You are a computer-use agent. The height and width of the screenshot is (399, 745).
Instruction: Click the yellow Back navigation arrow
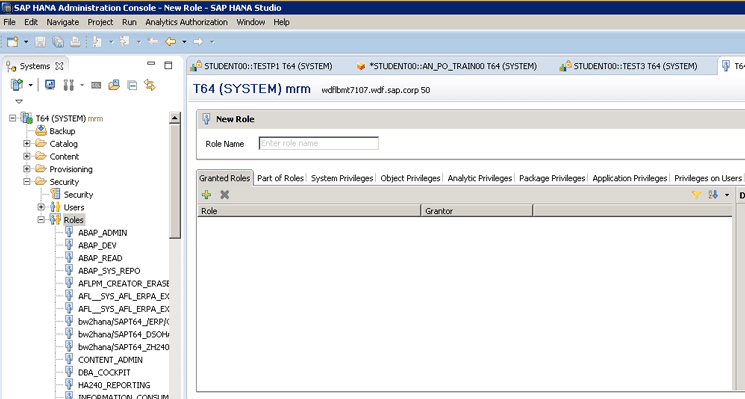[x=171, y=42]
